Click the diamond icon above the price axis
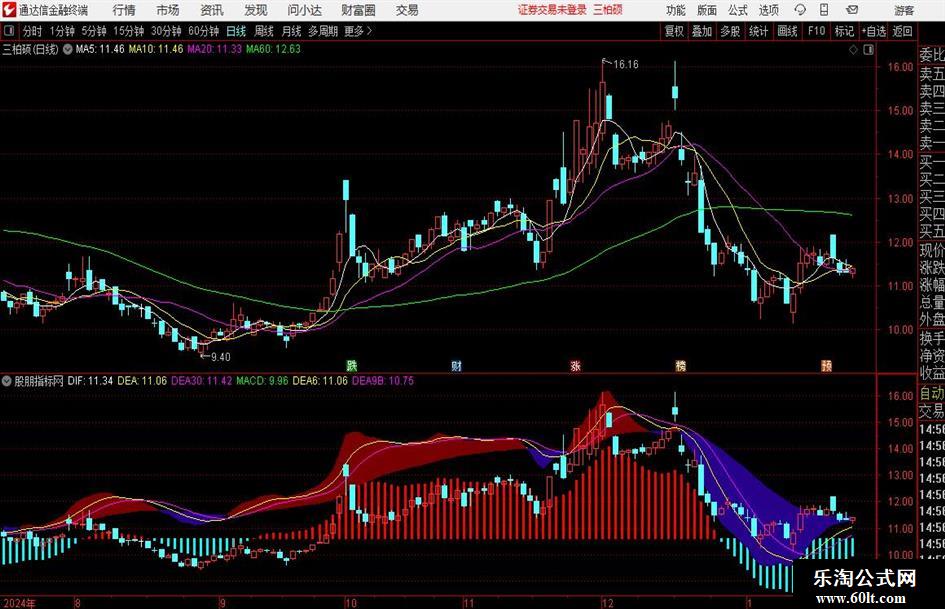The image size is (945, 609). (853, 50)
